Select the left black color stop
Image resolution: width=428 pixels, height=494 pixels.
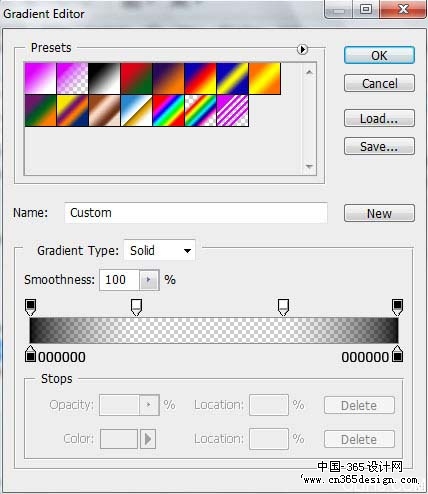click(30, 354)
